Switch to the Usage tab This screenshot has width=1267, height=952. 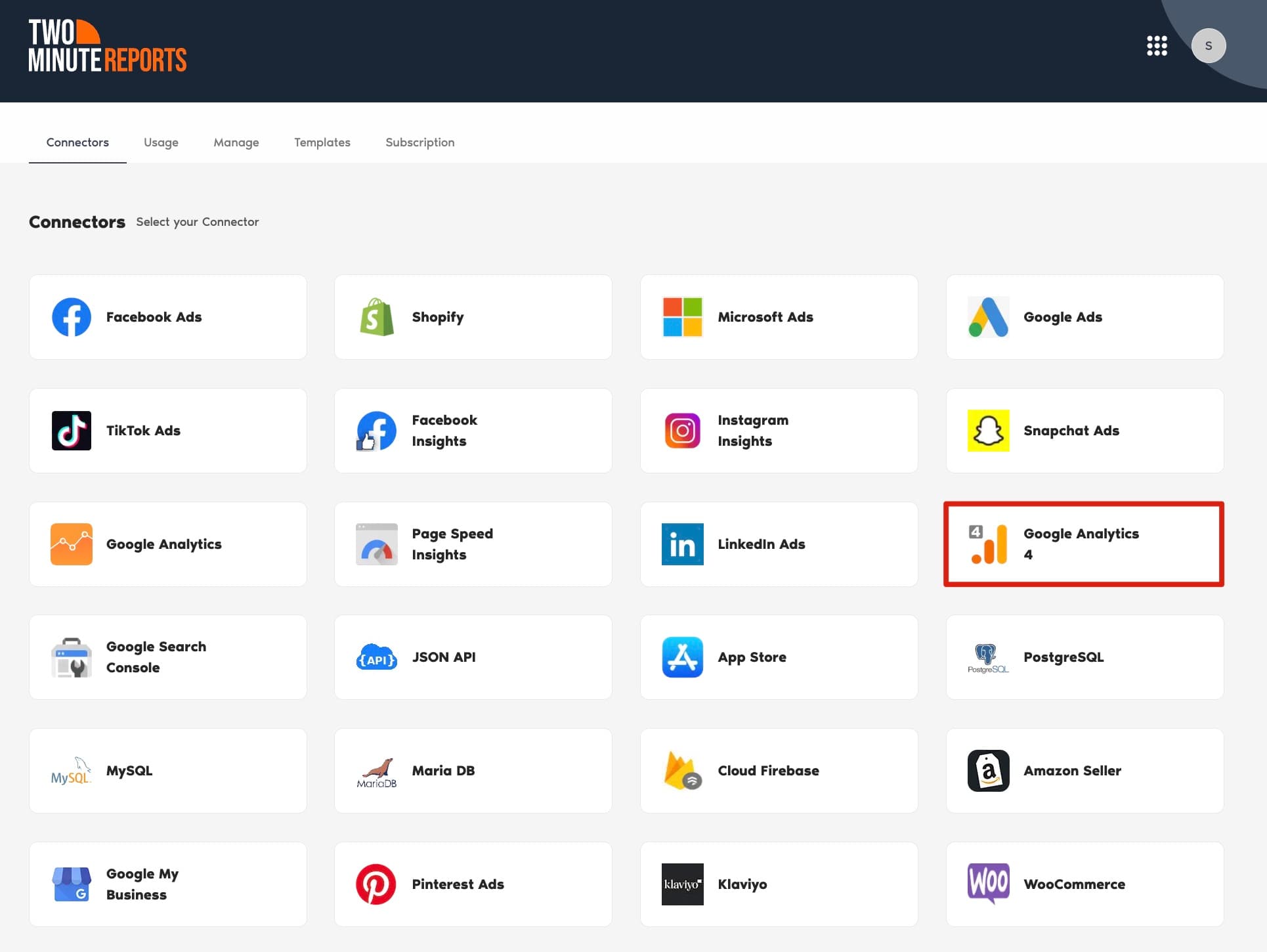[x=161, y=142]
